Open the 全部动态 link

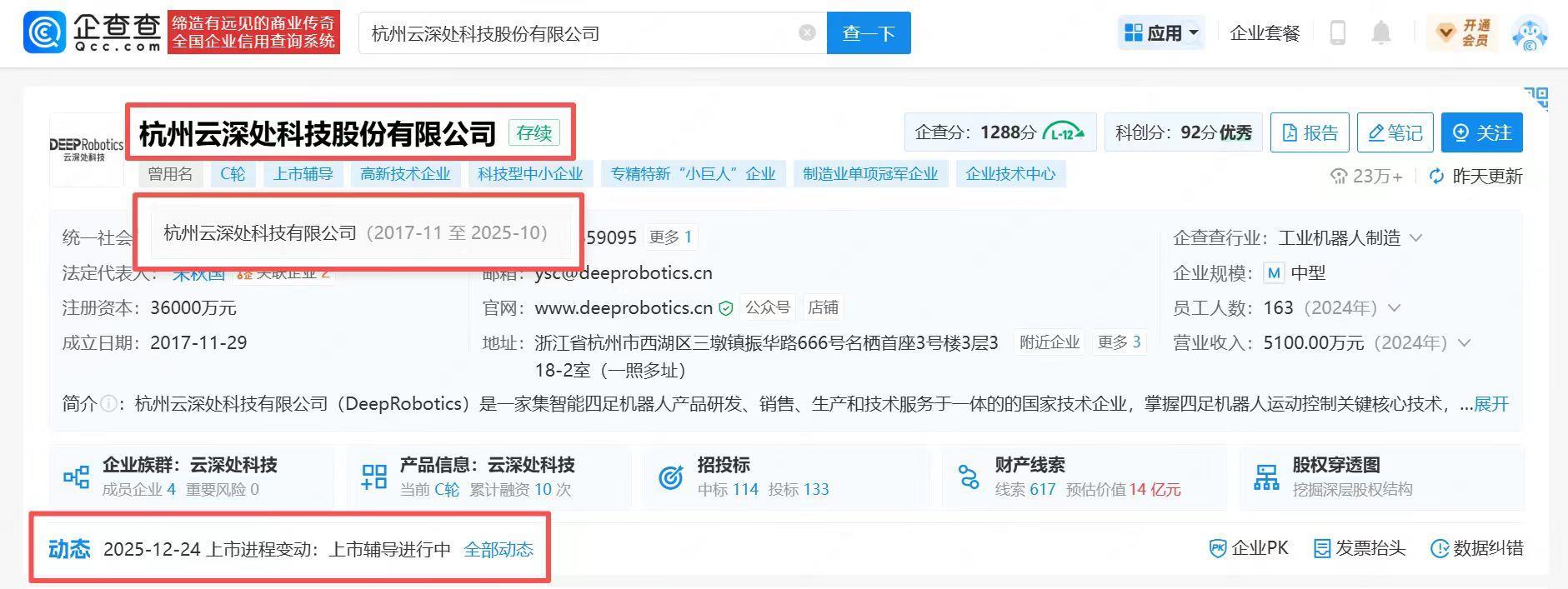(x=498, y=550)
